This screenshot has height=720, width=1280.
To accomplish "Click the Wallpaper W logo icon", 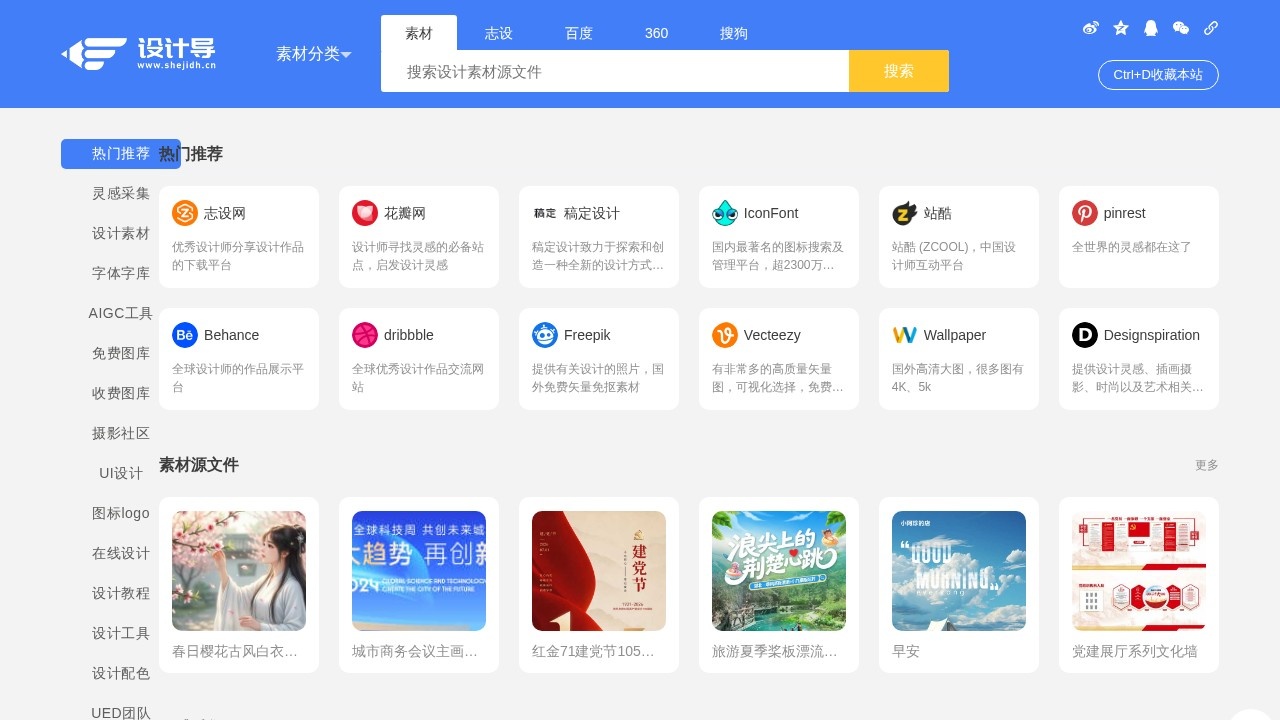I will (x=905, y=335).
